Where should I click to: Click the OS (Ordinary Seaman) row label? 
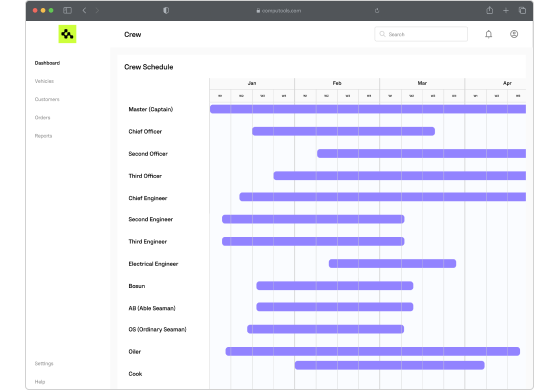[x=157, y=329]
